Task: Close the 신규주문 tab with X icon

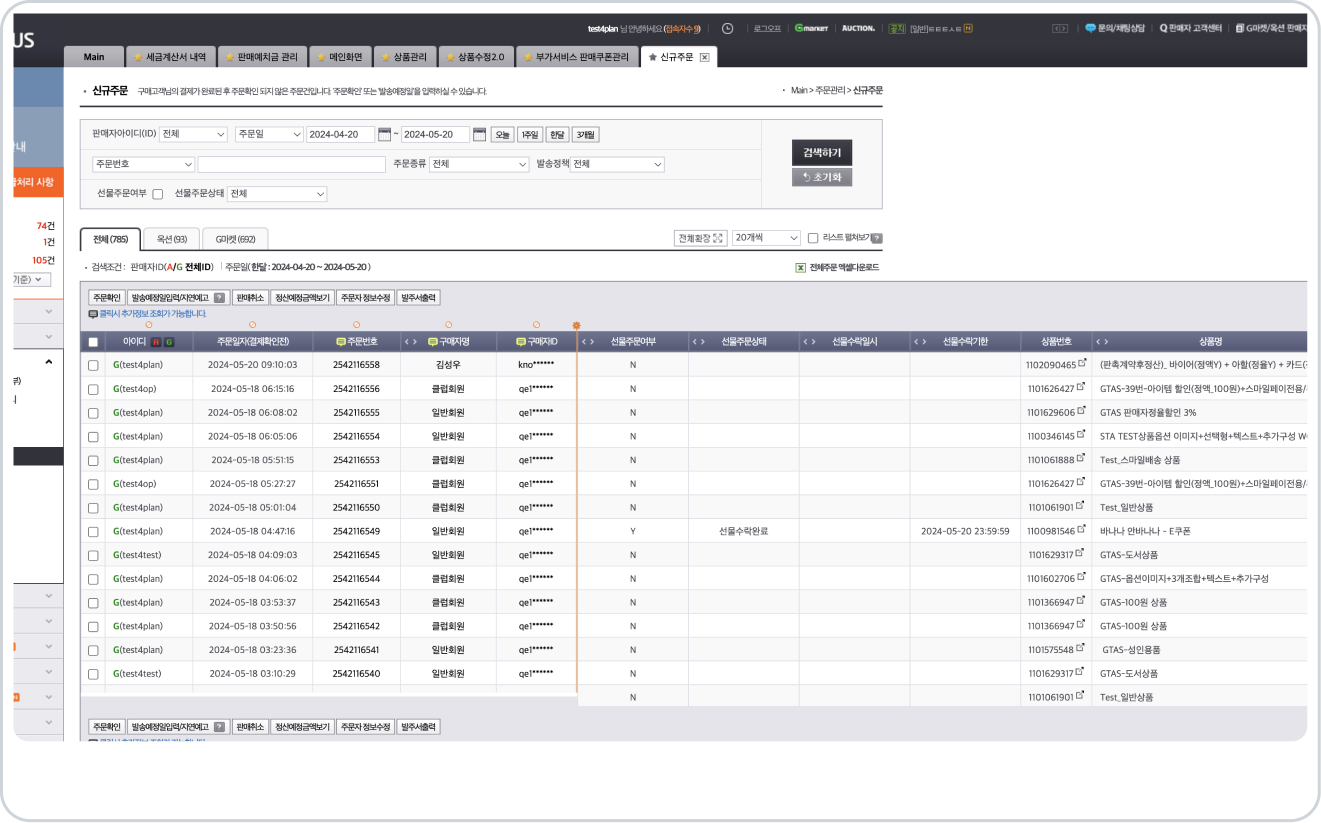Action: (x=704, y=58)
